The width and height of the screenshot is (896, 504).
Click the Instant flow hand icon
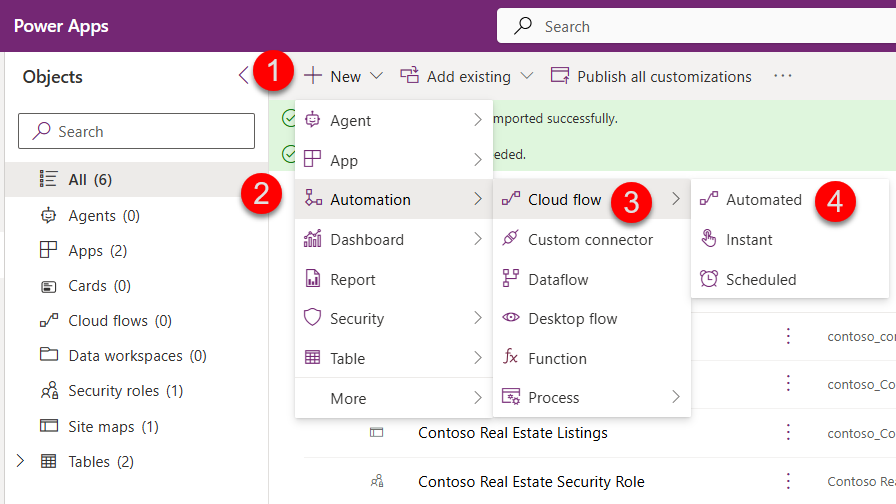tap(709, 240)
